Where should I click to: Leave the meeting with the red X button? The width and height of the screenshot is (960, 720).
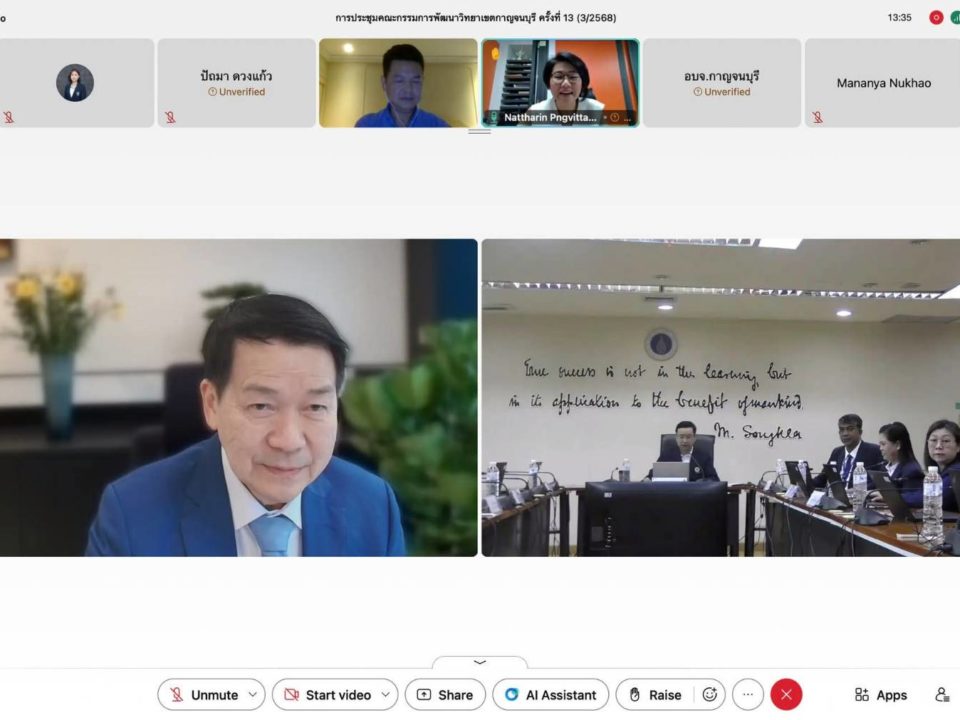pyautogui.click(x=786, y=694)
